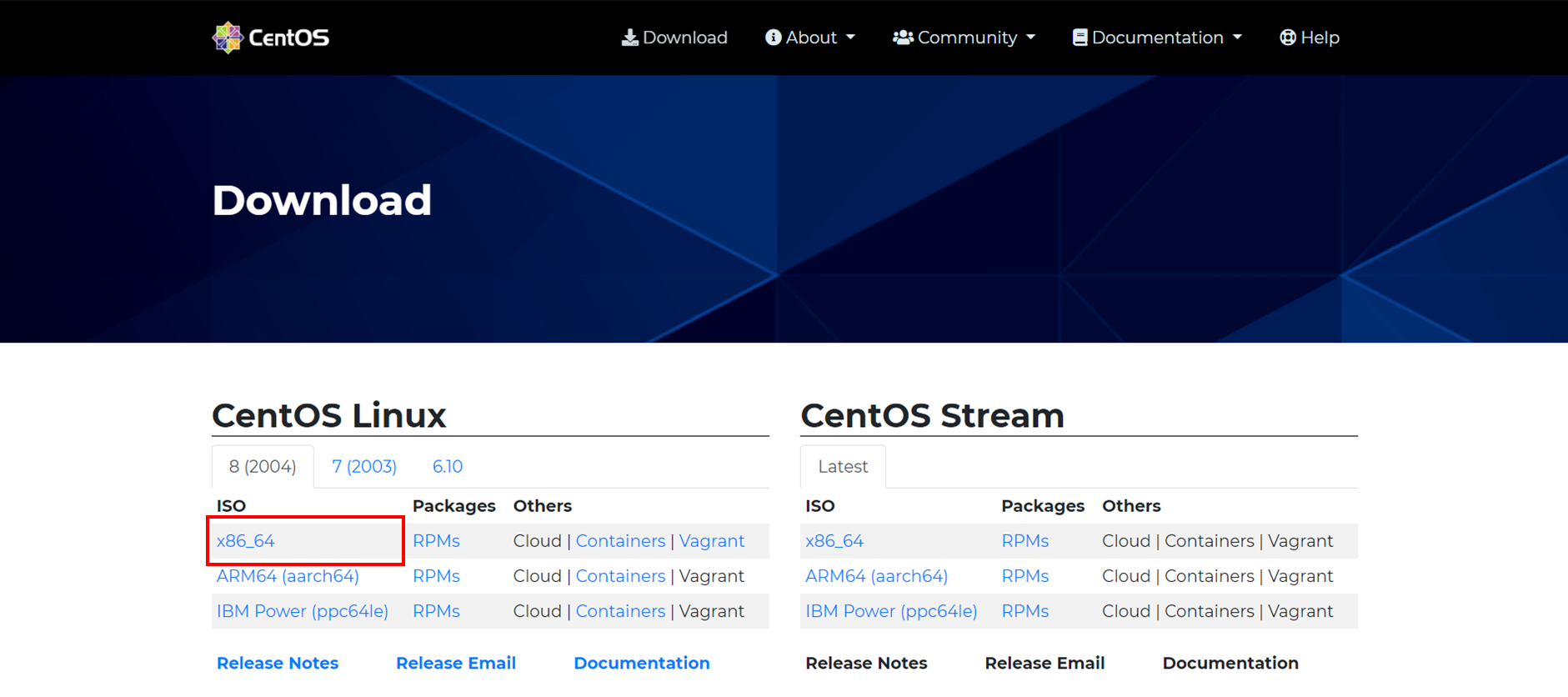Click the CentOS logo icon

tap(227, 38)
